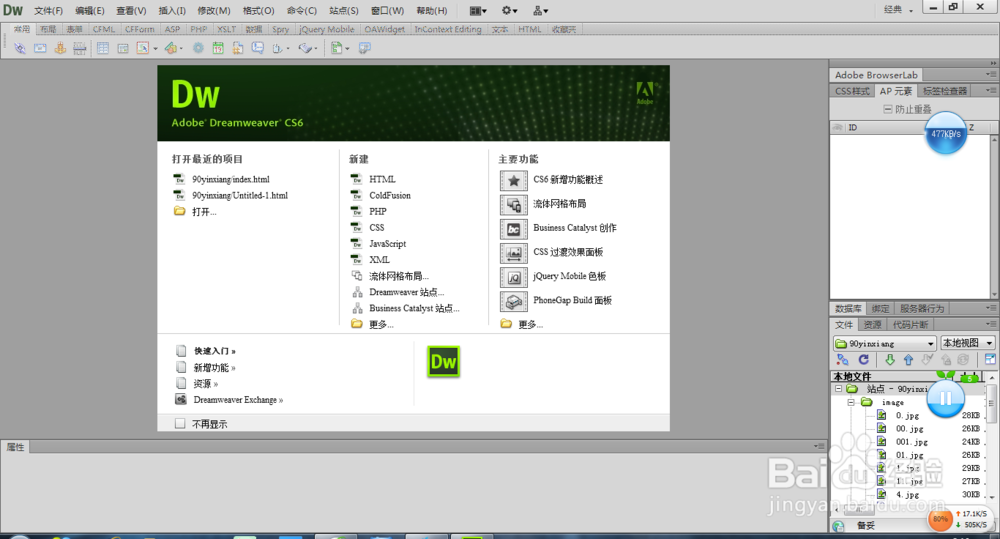The height and width of the screenshot is (539, 1000).
Task: Collapse the 属性 panel header
Action: (15, 447)
